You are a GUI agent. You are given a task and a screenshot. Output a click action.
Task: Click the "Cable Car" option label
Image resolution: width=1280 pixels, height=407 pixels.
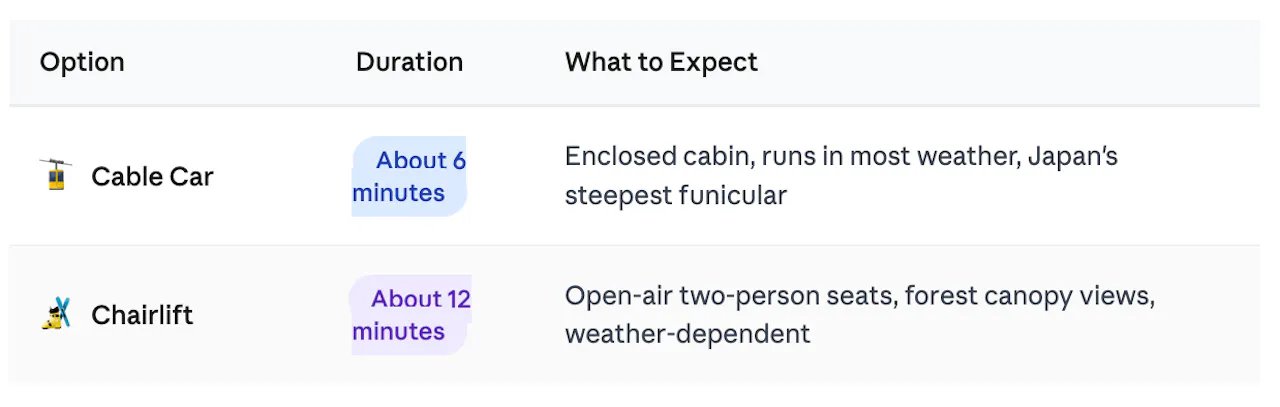click(152, 177)
